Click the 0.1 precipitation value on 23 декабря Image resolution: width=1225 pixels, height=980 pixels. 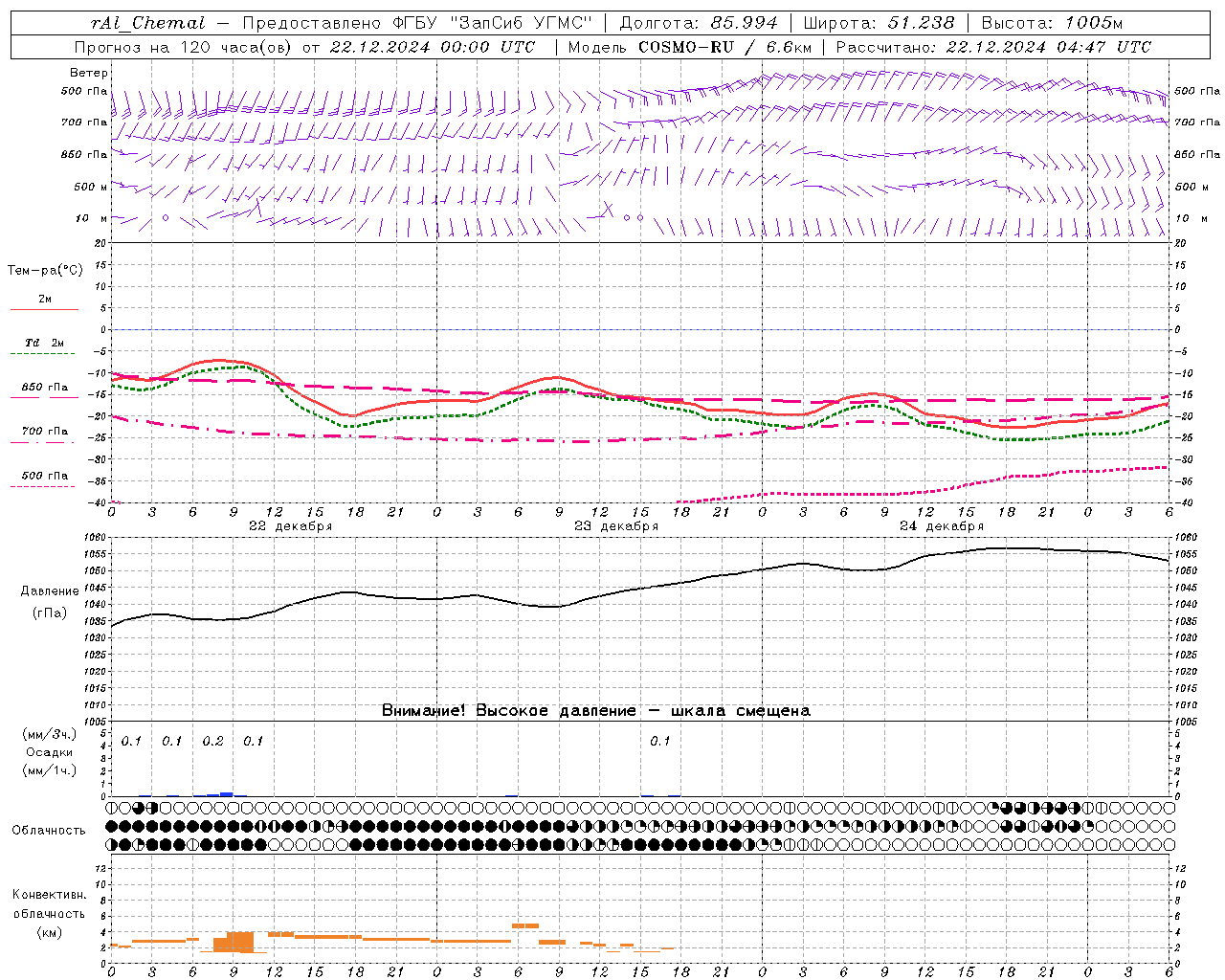[660, 741]
